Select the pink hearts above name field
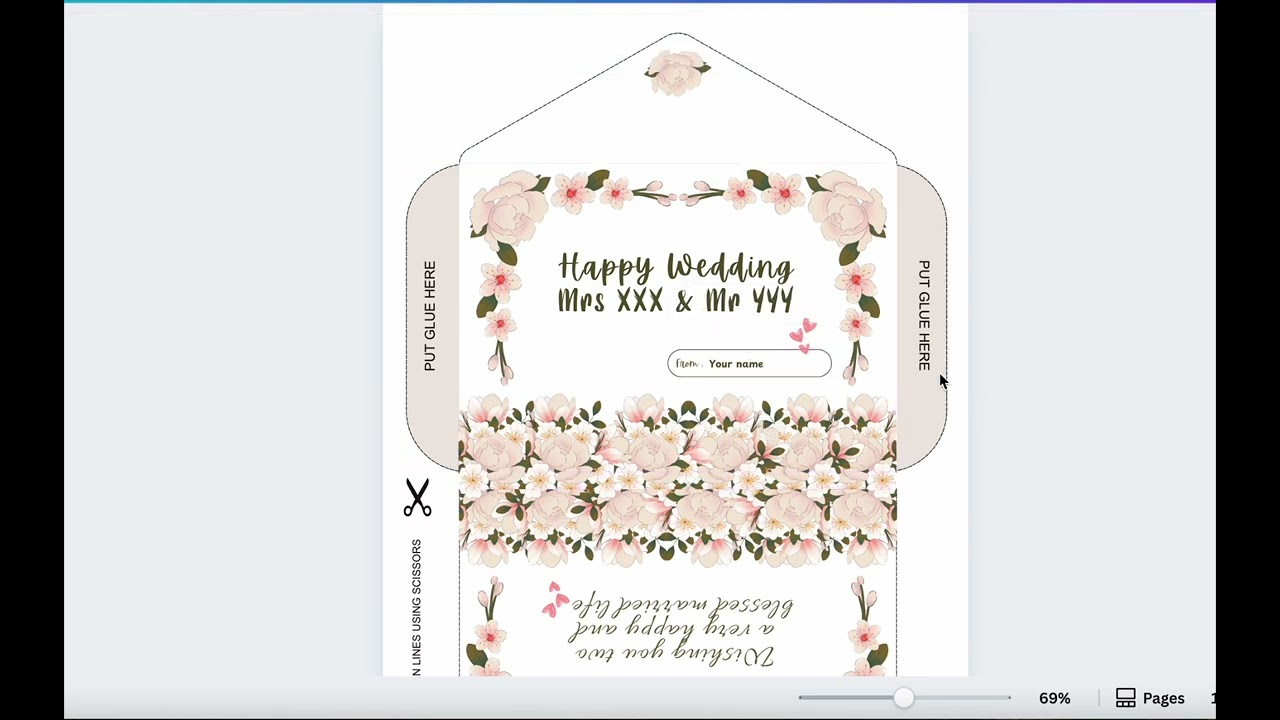 [803, 336]
